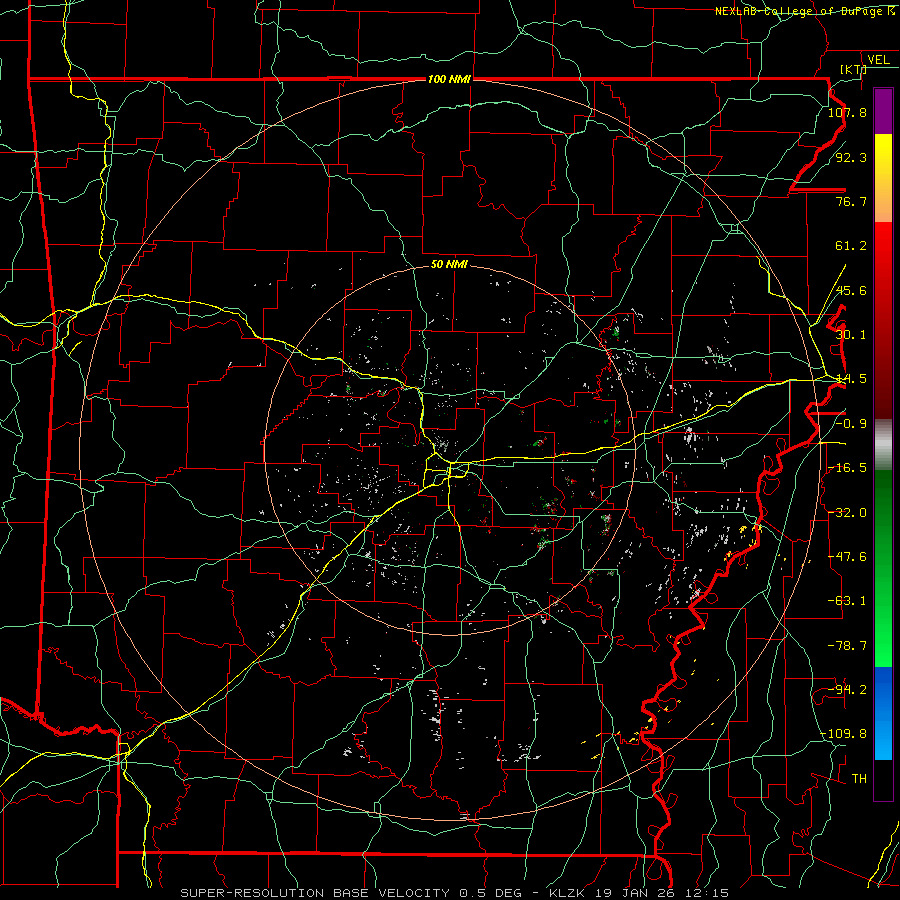Click the Super-Resolution Base Velocity caption
This screenshot has width=900, height=900.
455,893
